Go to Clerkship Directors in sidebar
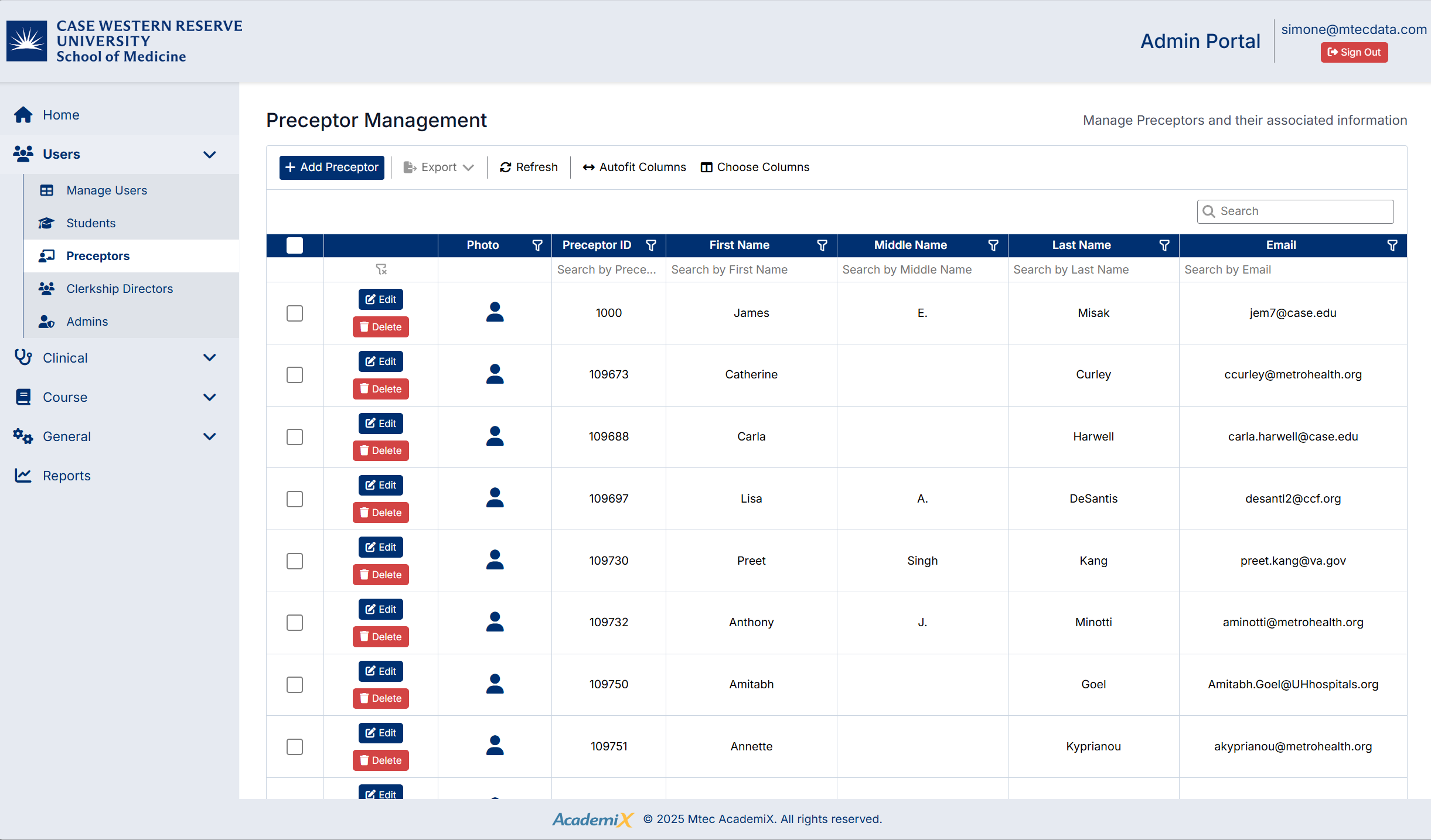The width and height of the screenshot is (1431, 840). [120, 289]
